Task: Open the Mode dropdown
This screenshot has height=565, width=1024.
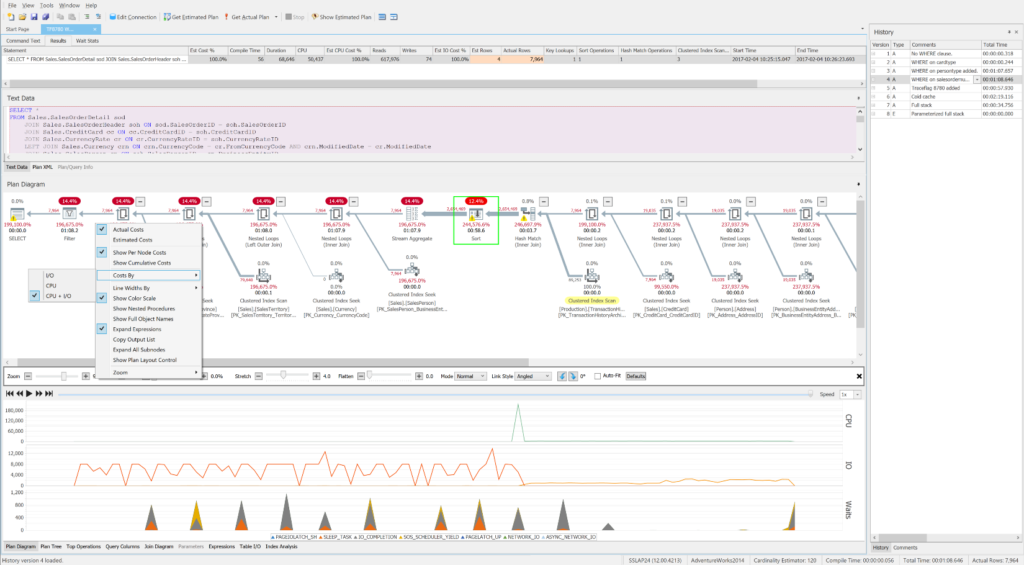Action: click(471, 376)
